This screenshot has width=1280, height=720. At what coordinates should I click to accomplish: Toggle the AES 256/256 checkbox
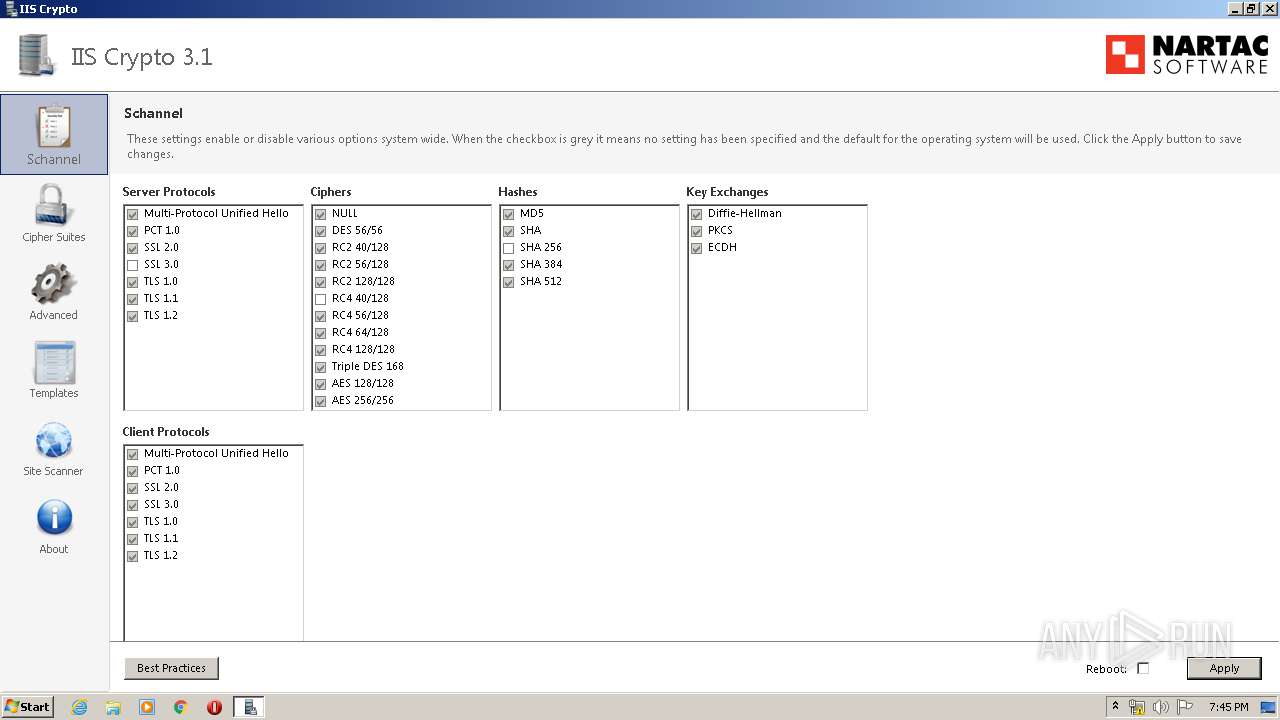pyautogui.click(x=320, y=401)
